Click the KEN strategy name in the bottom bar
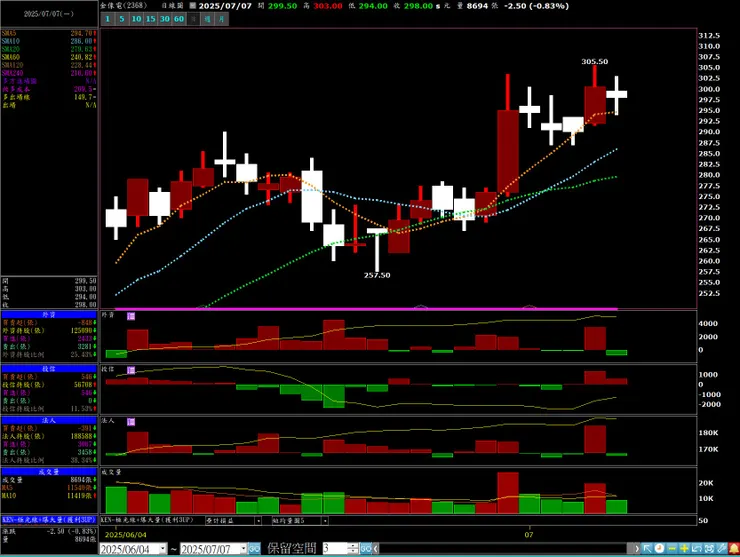This screenshot has width=740, height=557. (x=148, y=520)
